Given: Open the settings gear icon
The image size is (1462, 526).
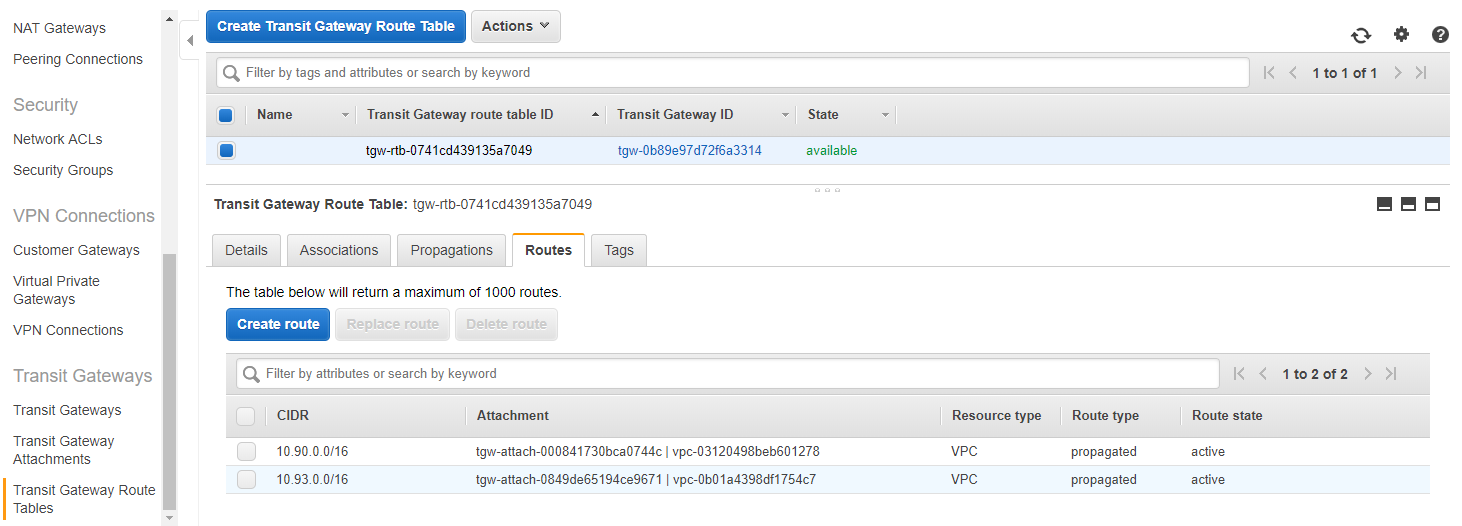Looking at the screenshot, I should [x=1401, y=35].
